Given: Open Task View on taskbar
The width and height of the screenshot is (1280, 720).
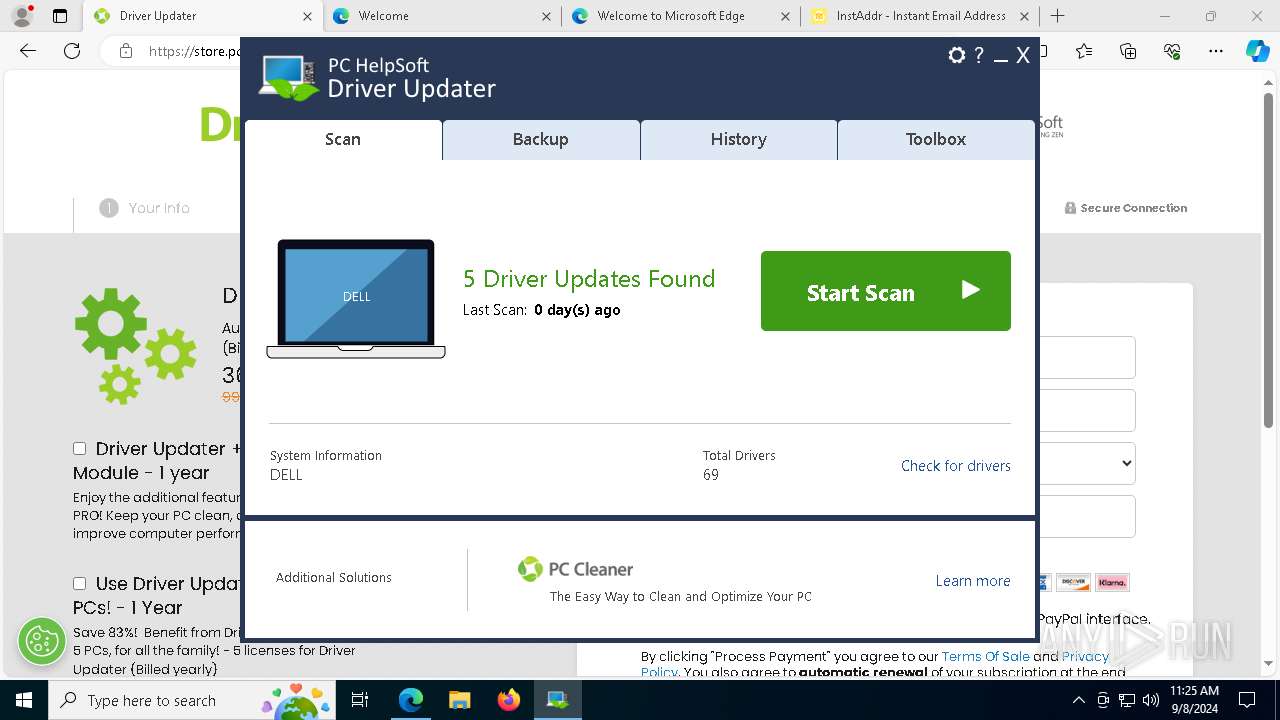Looking at the screenshot, I should coord(360,700).
